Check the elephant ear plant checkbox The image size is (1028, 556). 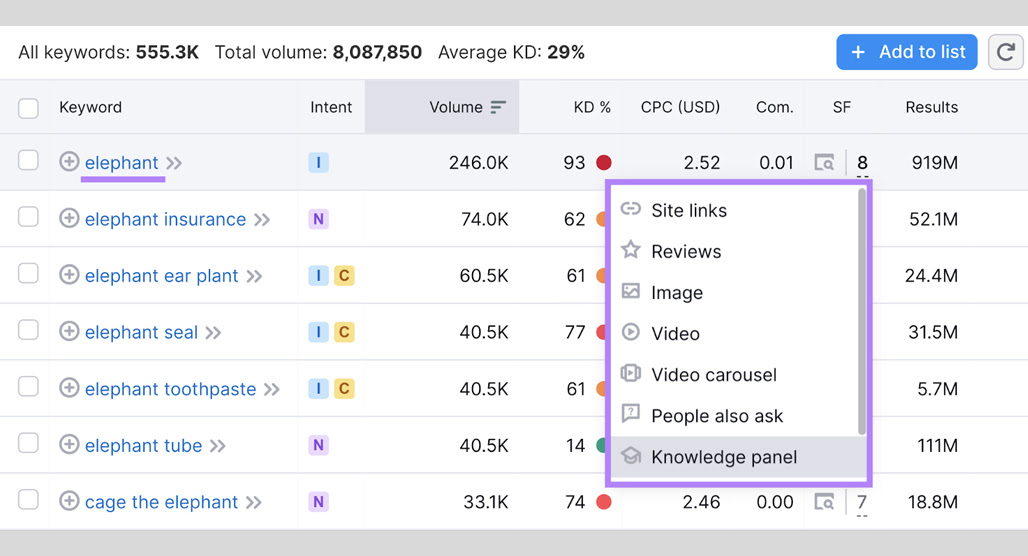click(28, 273)
